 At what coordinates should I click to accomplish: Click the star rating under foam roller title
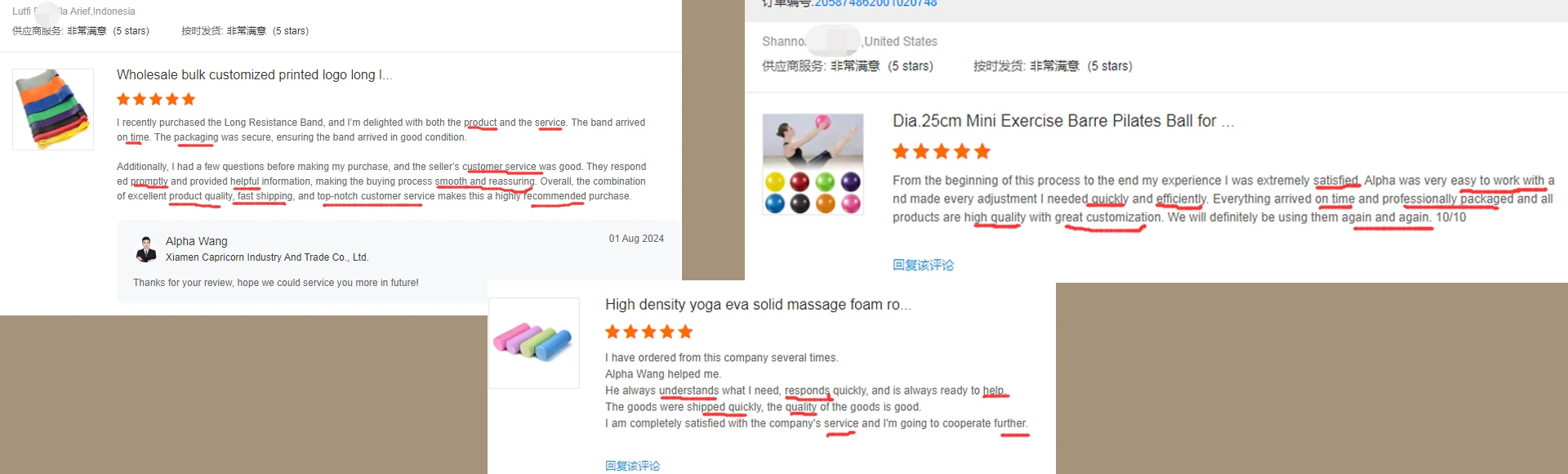649,332
